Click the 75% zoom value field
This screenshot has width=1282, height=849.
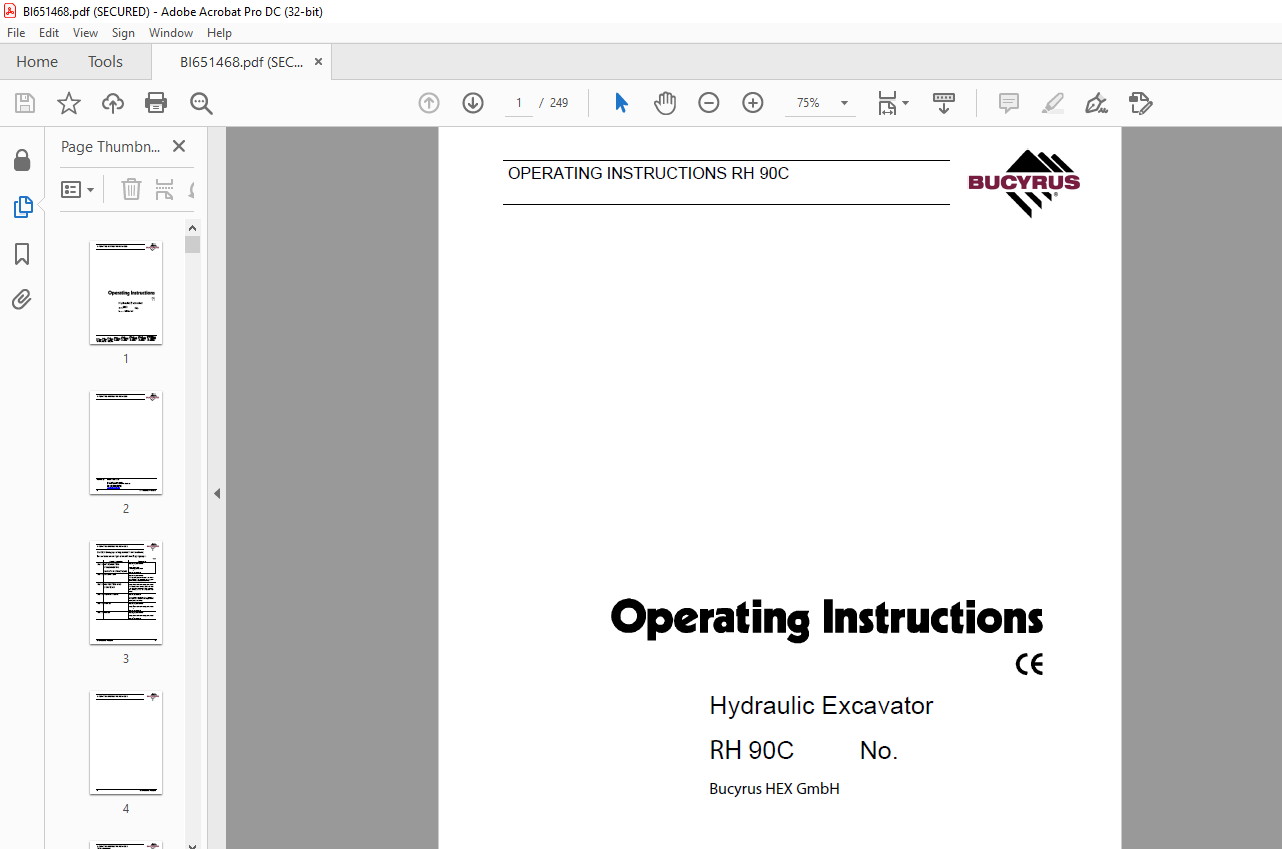click(808, 103)
